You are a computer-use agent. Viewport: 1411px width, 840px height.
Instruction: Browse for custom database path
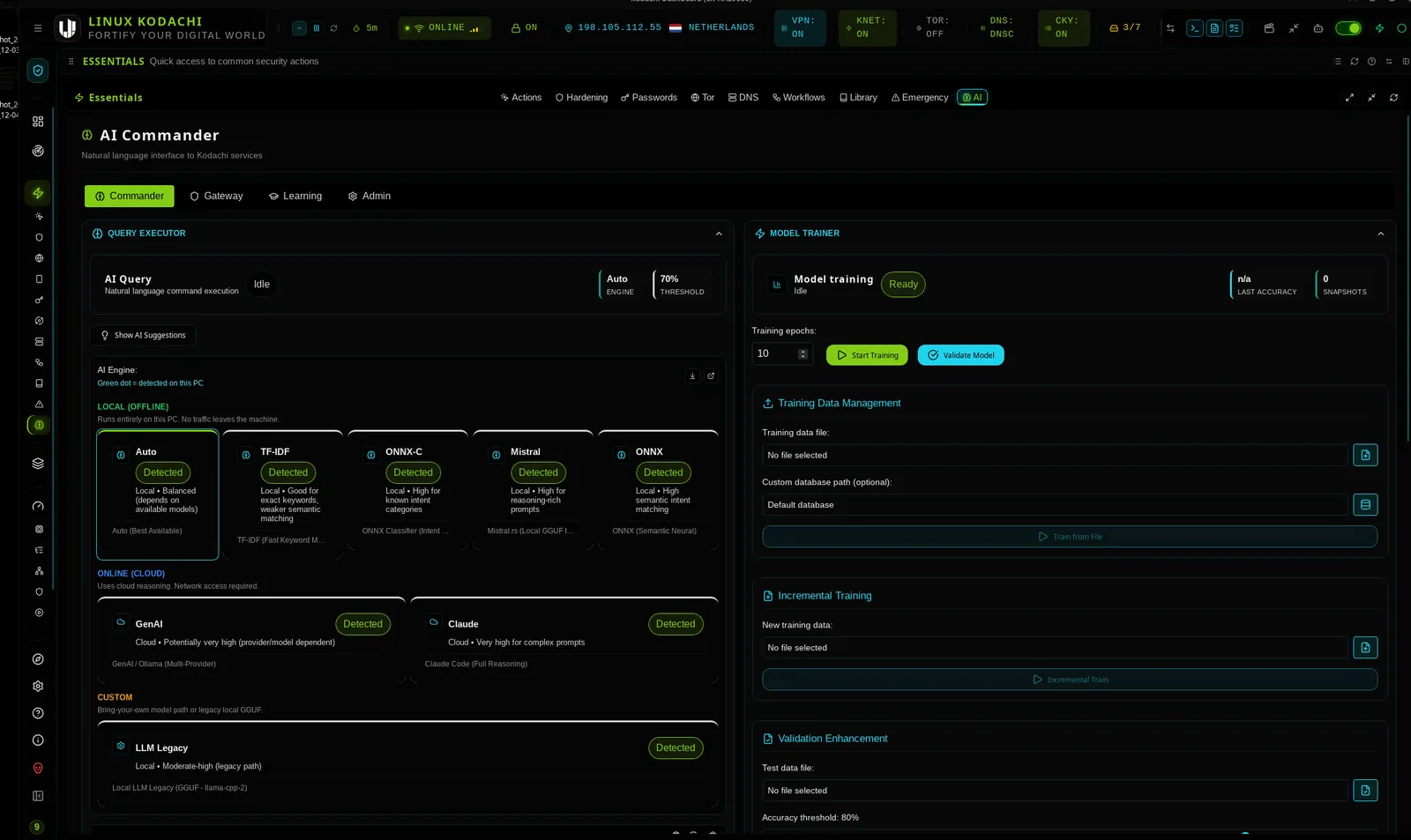[1365, 505]
